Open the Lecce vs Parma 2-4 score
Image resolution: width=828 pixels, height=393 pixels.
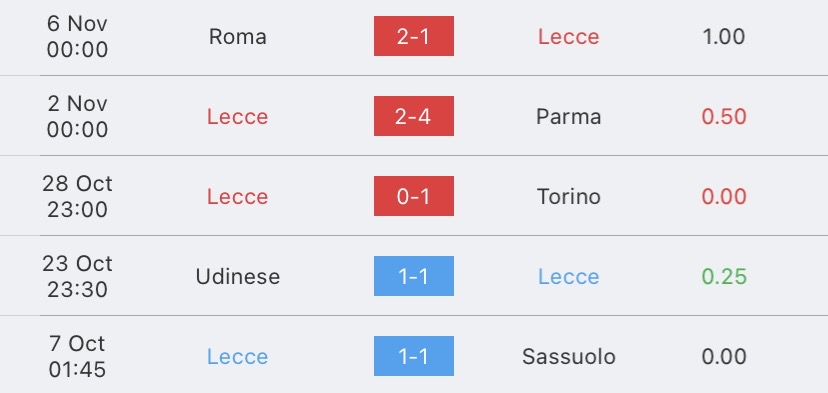(413, 116)
